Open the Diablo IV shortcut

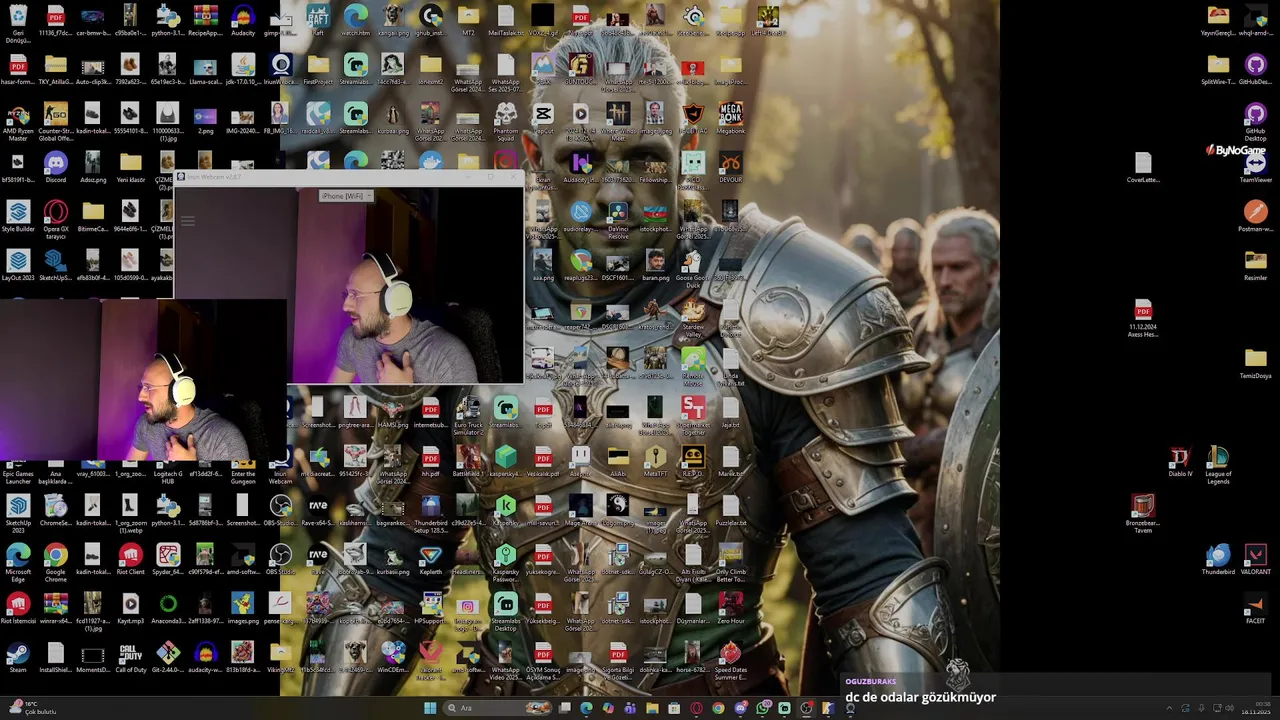[1180, 461]
